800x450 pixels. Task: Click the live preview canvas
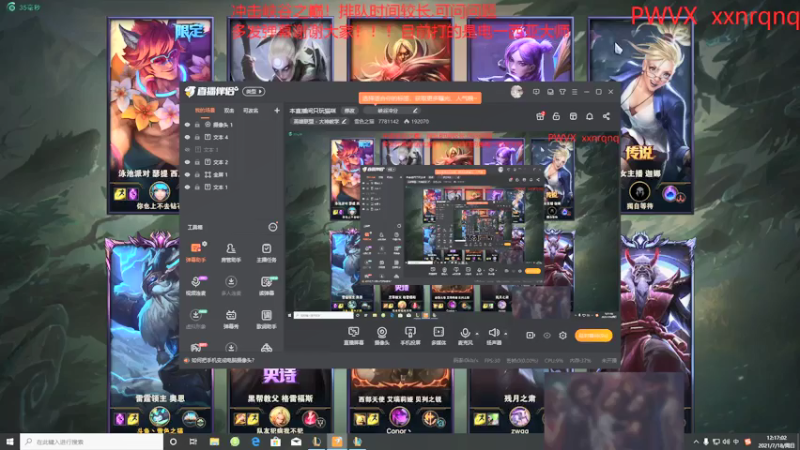click(452, 226)
